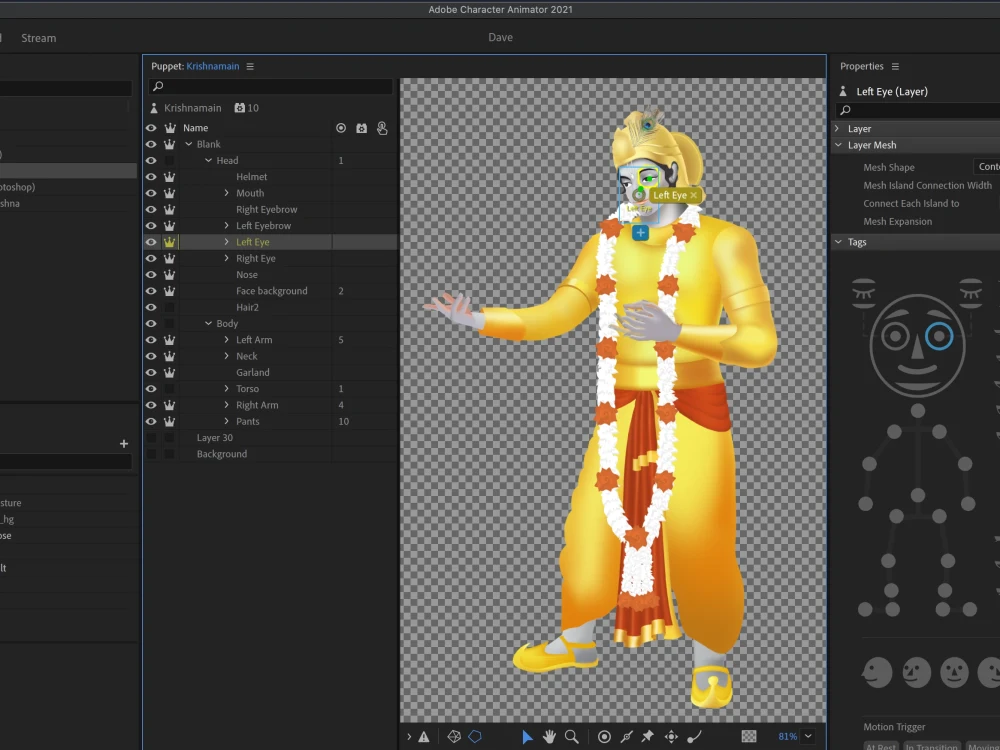1000x750 pixels.
Task: Hide the Nose layer
Action: (x=151, y=275)
